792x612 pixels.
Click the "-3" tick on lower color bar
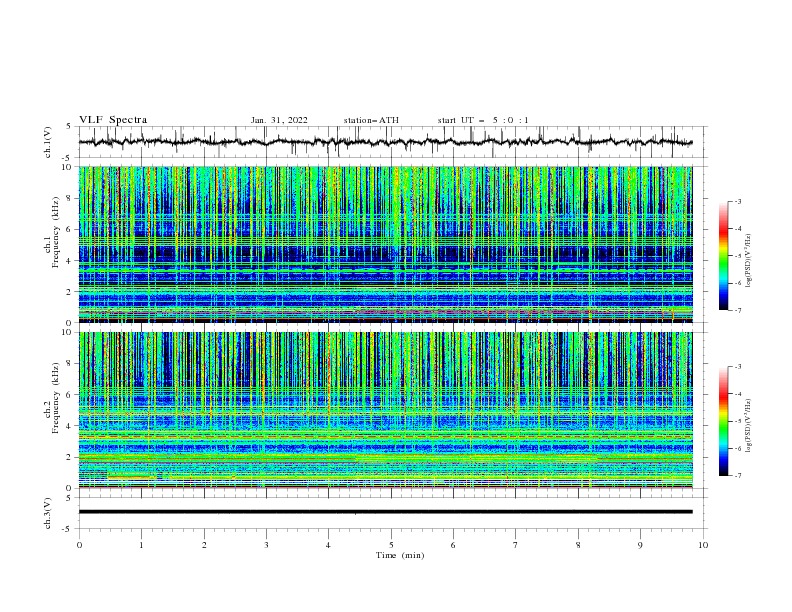click(x=738, y=367)
